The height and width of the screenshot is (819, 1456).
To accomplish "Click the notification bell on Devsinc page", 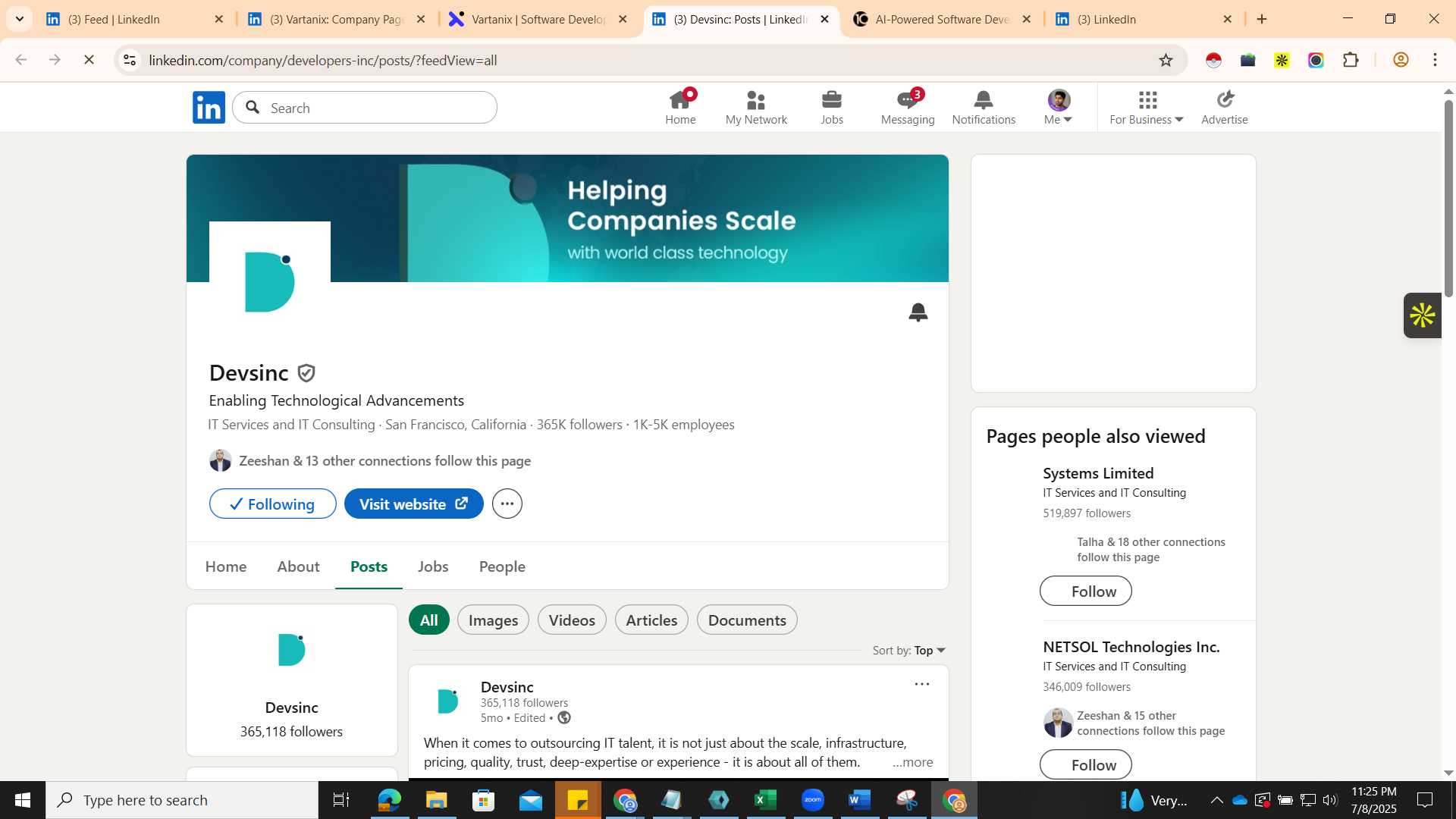I will pos(918,312).
